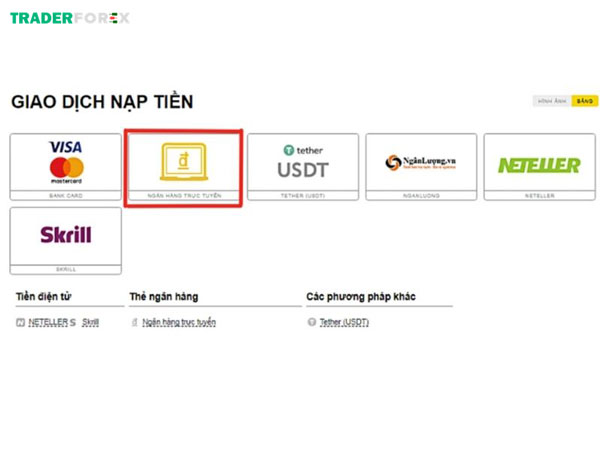This screenshot has height=450, width=600.
Task: Select the Skrill deposit card
Action: 66,241
